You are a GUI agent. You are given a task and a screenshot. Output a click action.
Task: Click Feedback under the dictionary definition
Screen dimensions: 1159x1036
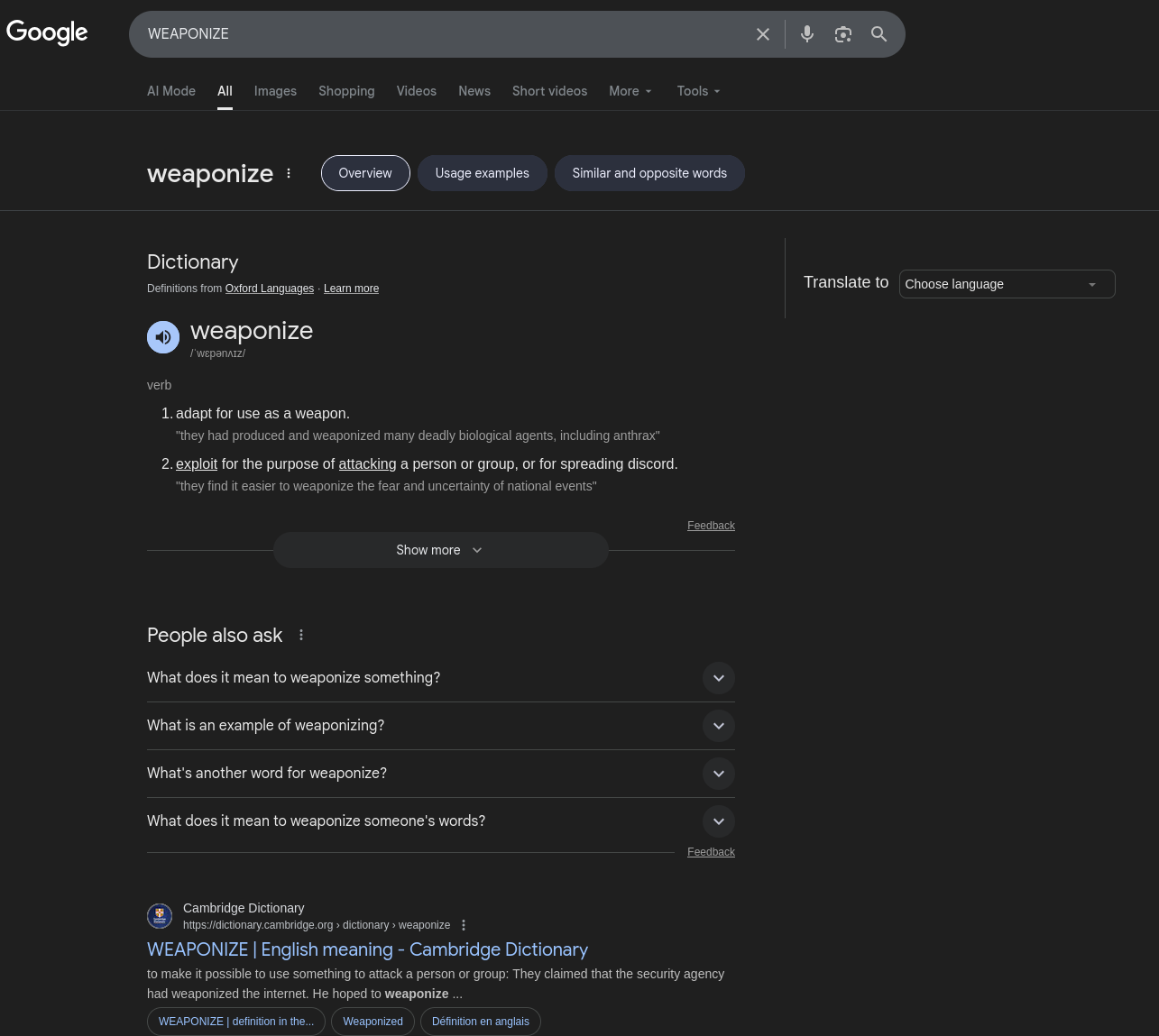(x=711, y=526)
